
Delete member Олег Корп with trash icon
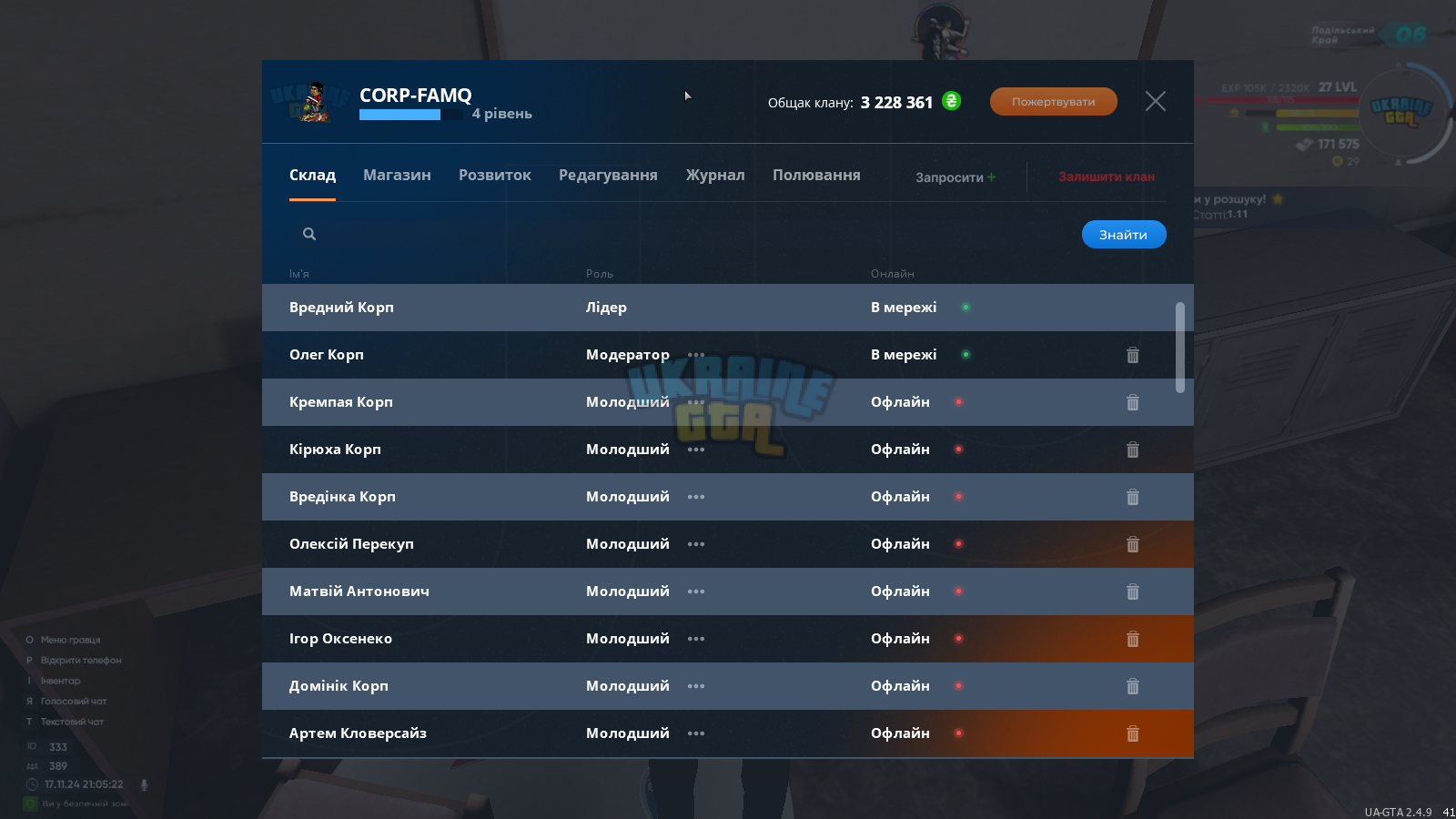pyautogui.click(x=1133, y=355)
